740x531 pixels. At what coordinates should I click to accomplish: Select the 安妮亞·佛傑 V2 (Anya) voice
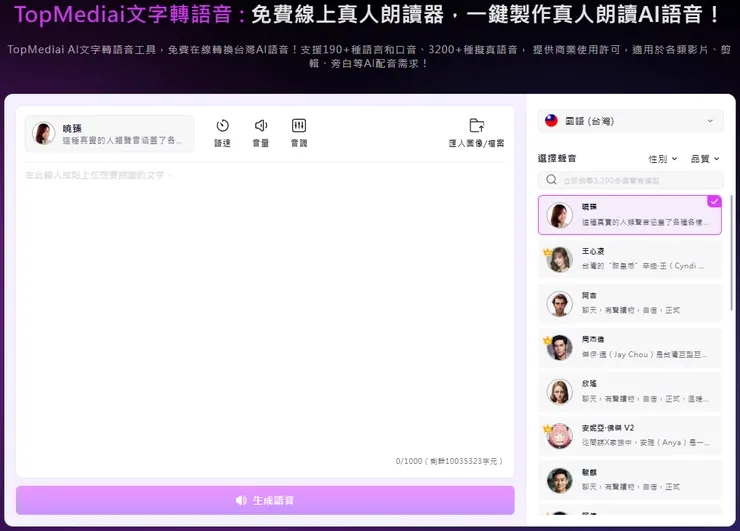pos(630,436)
